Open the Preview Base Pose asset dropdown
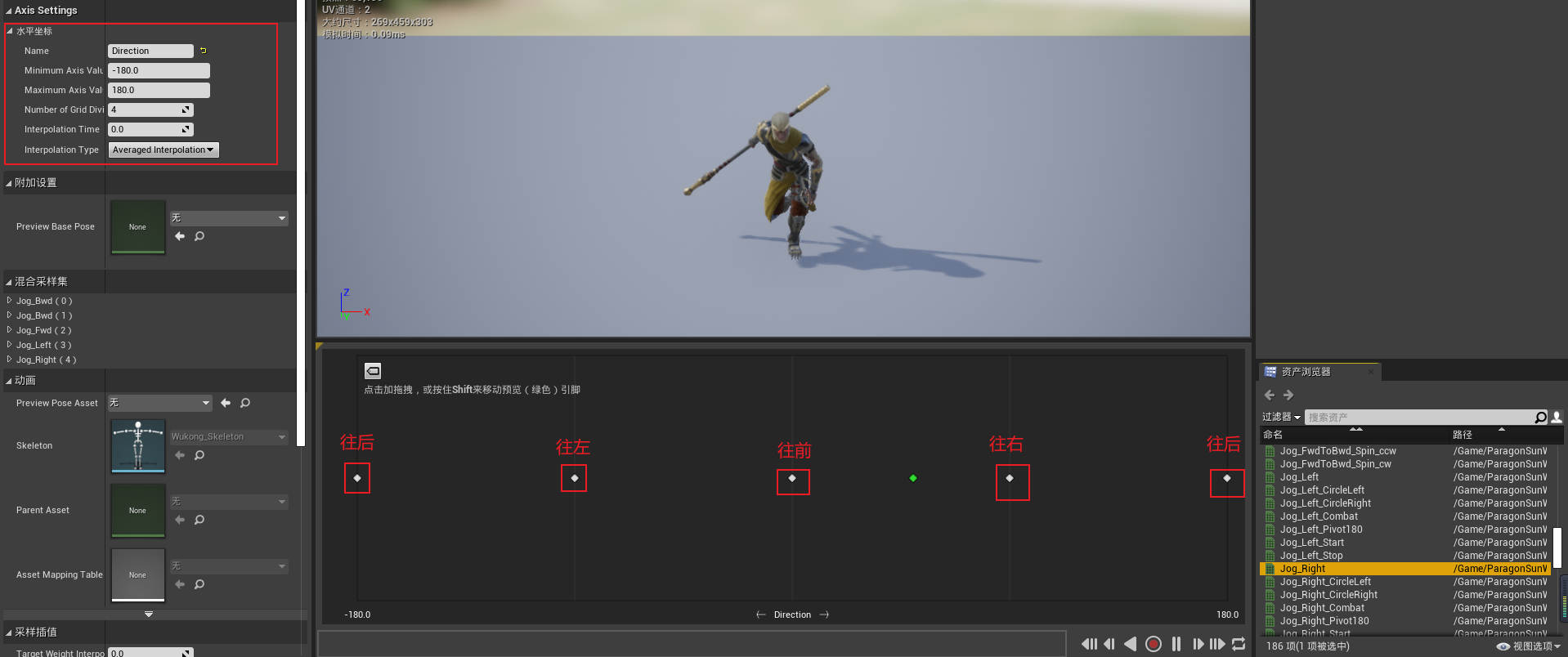 pos(229,218)
